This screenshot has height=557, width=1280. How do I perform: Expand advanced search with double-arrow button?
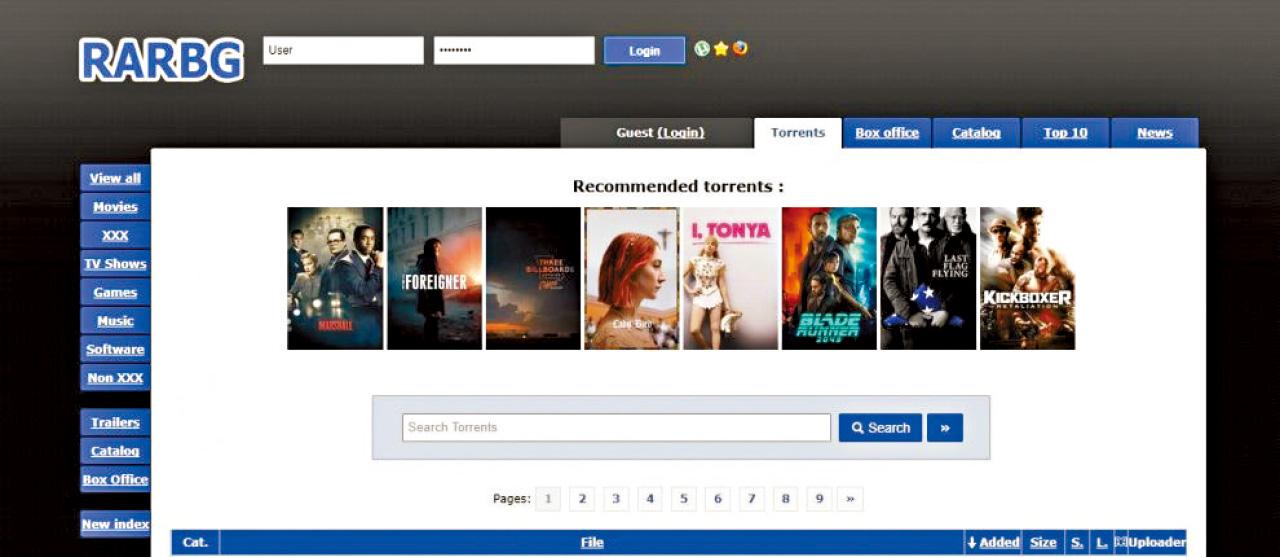[944, 428]
